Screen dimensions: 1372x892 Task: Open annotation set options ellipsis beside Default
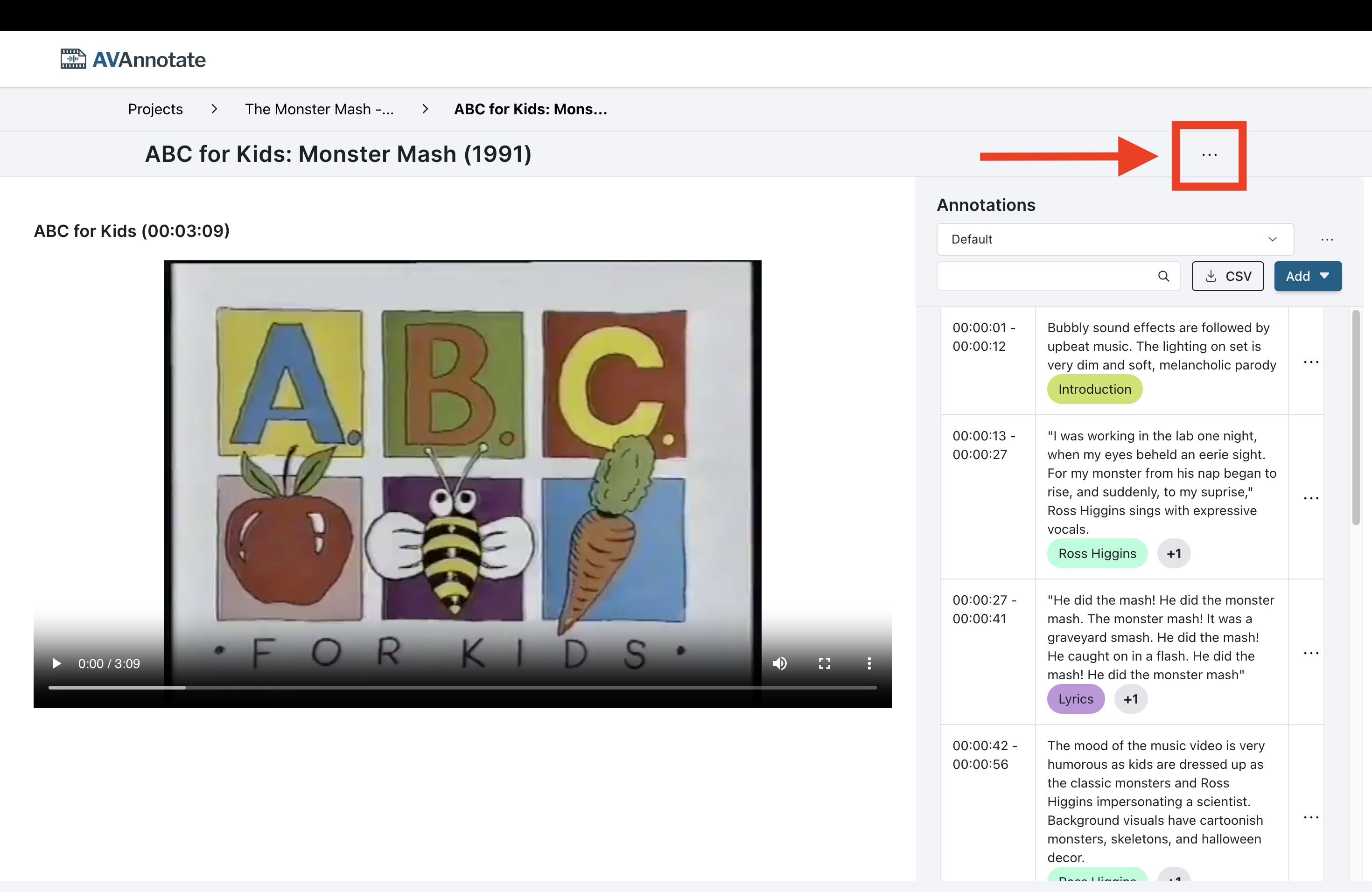(1326, 240)
